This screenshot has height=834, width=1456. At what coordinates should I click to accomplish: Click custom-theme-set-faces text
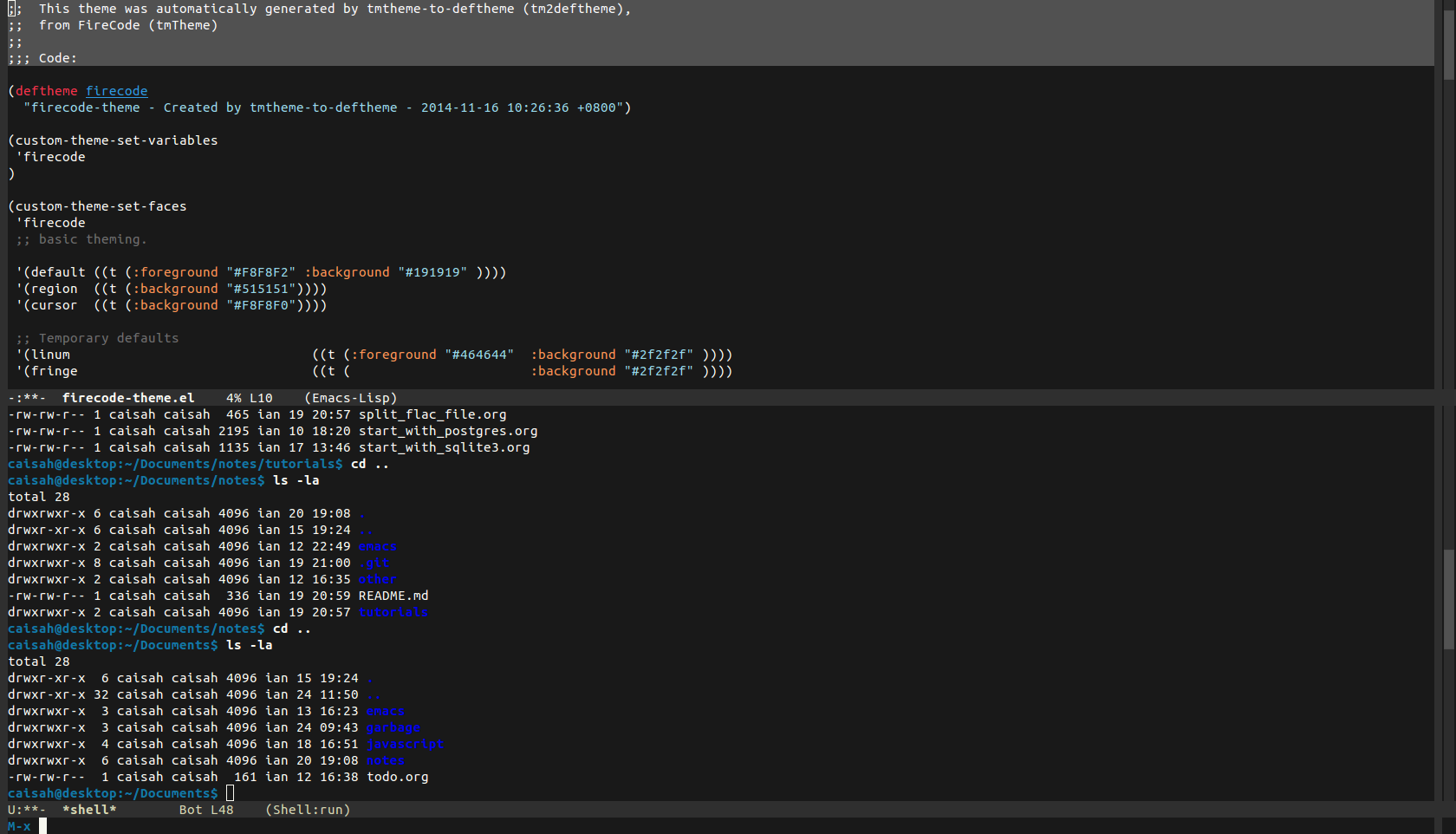[x=101, y=206]
